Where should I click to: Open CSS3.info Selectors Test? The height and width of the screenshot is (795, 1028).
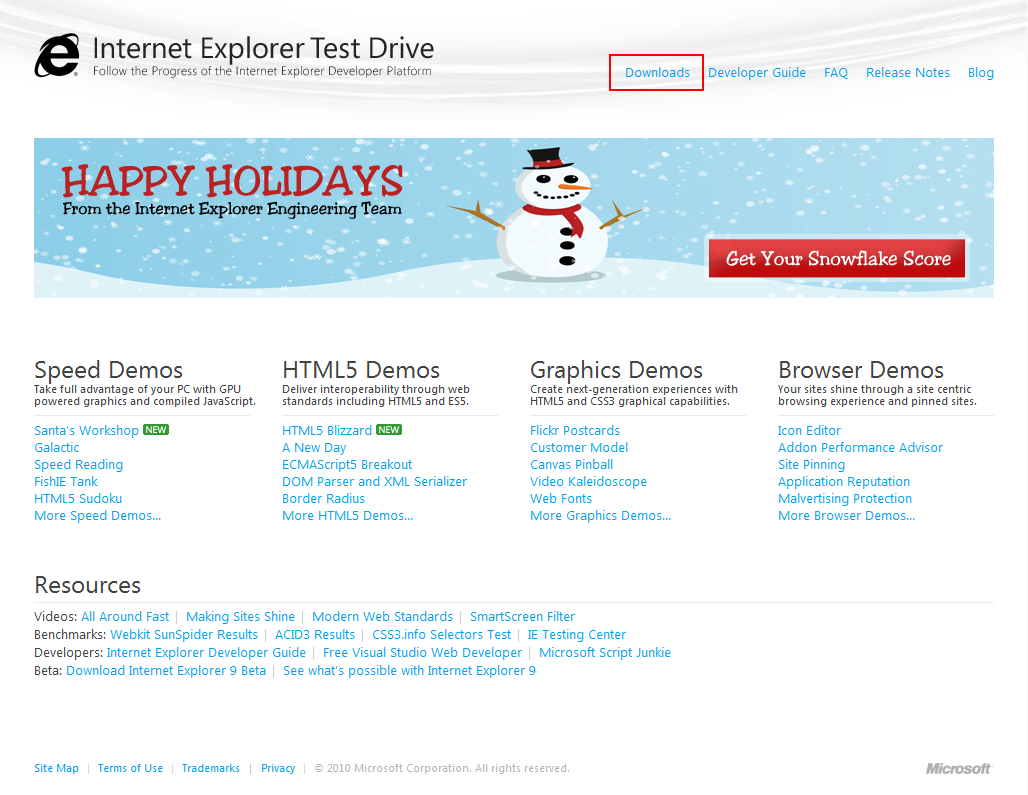pyautogui.click(x=441, y=634)
